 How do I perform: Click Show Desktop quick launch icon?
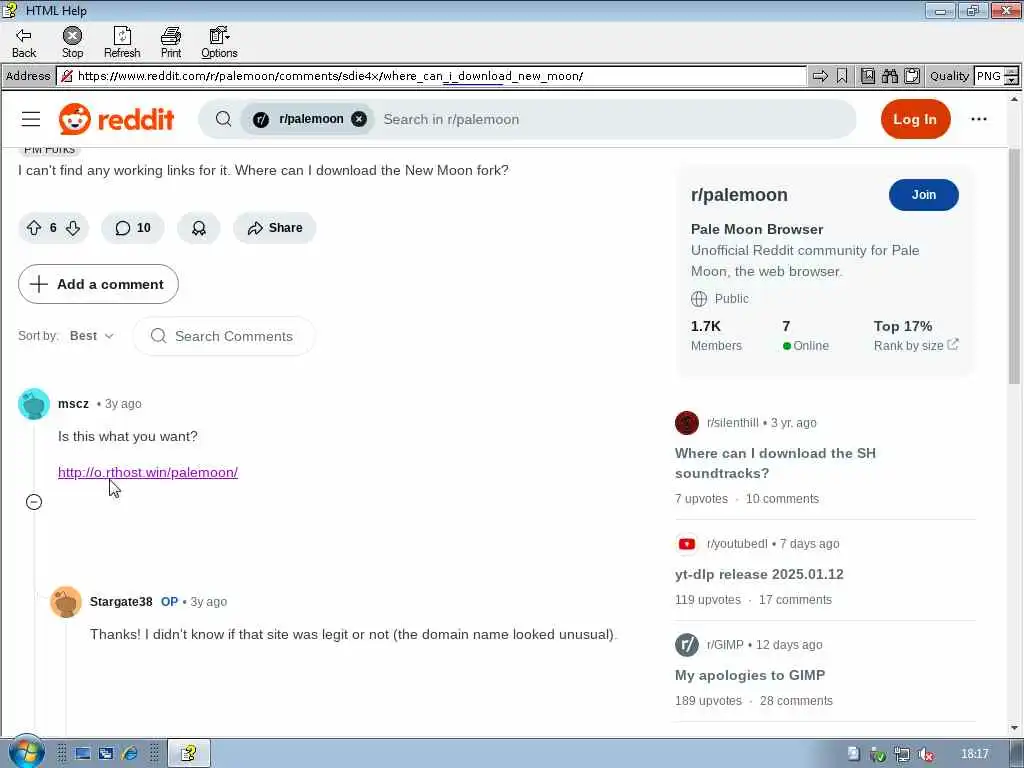pyautogui.click(x=82, y=754)
